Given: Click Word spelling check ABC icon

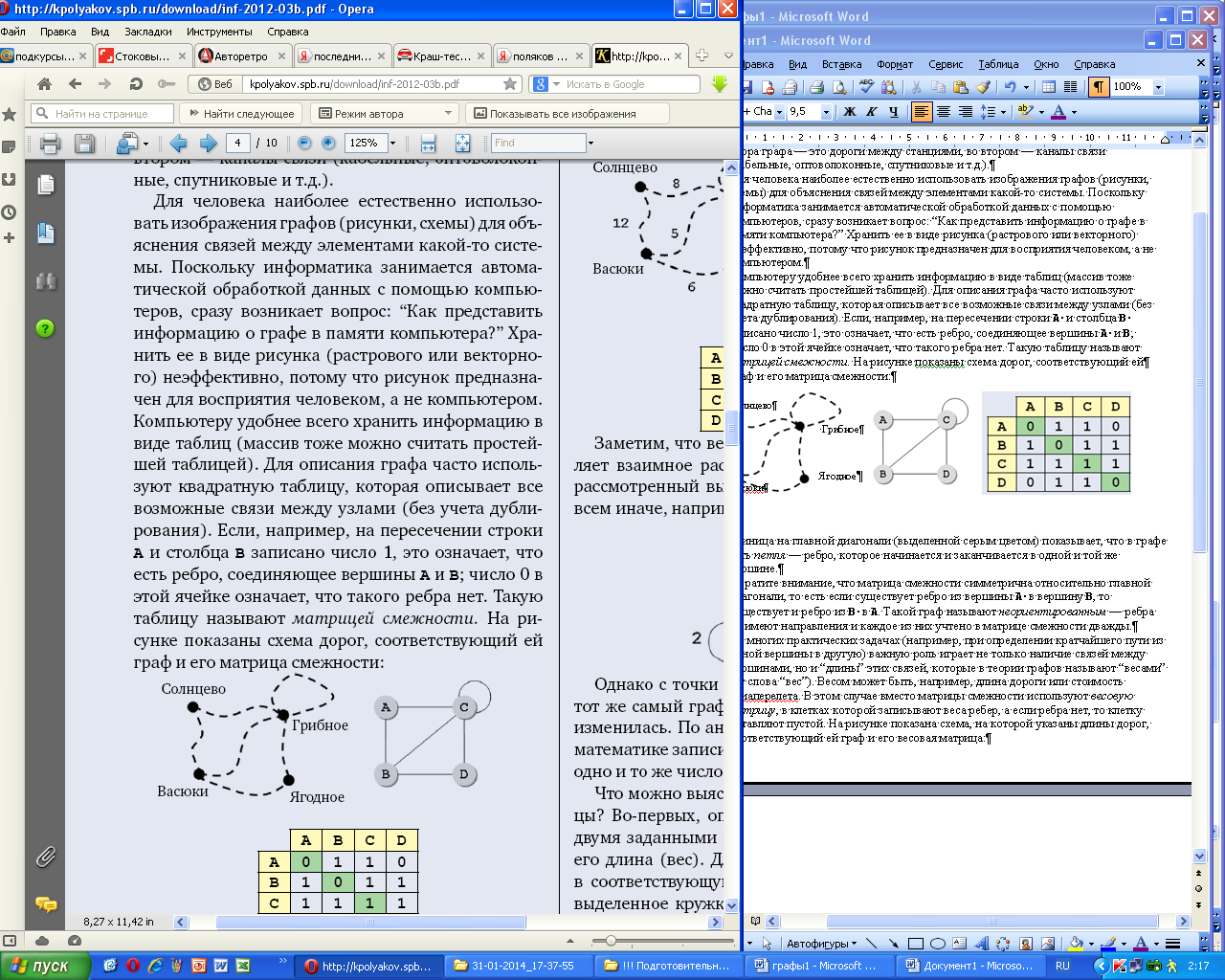Looking at the screenshot, I should tap(866, 86).
